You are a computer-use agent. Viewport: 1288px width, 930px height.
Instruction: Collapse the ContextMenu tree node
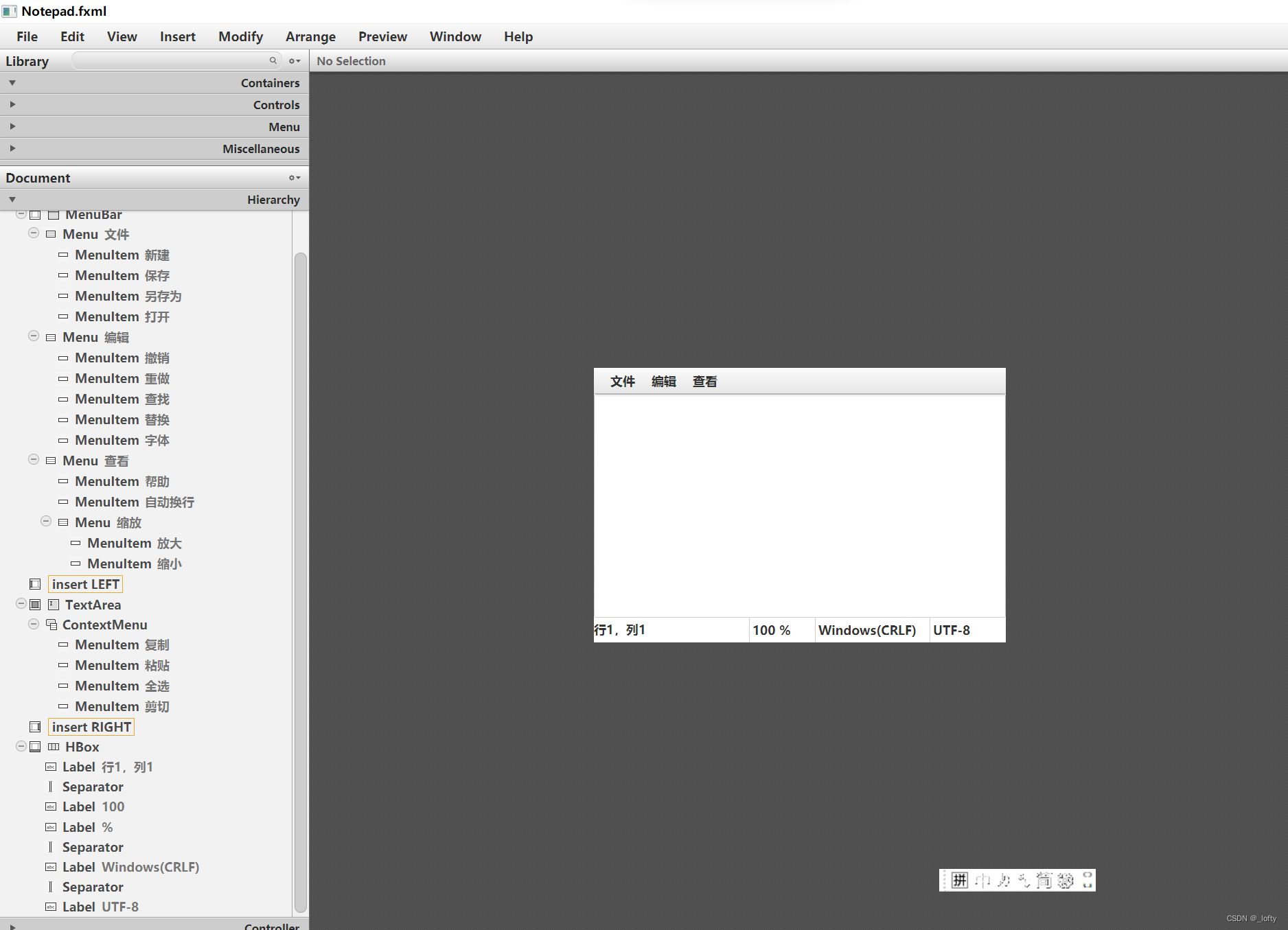[x=33, y=624]
